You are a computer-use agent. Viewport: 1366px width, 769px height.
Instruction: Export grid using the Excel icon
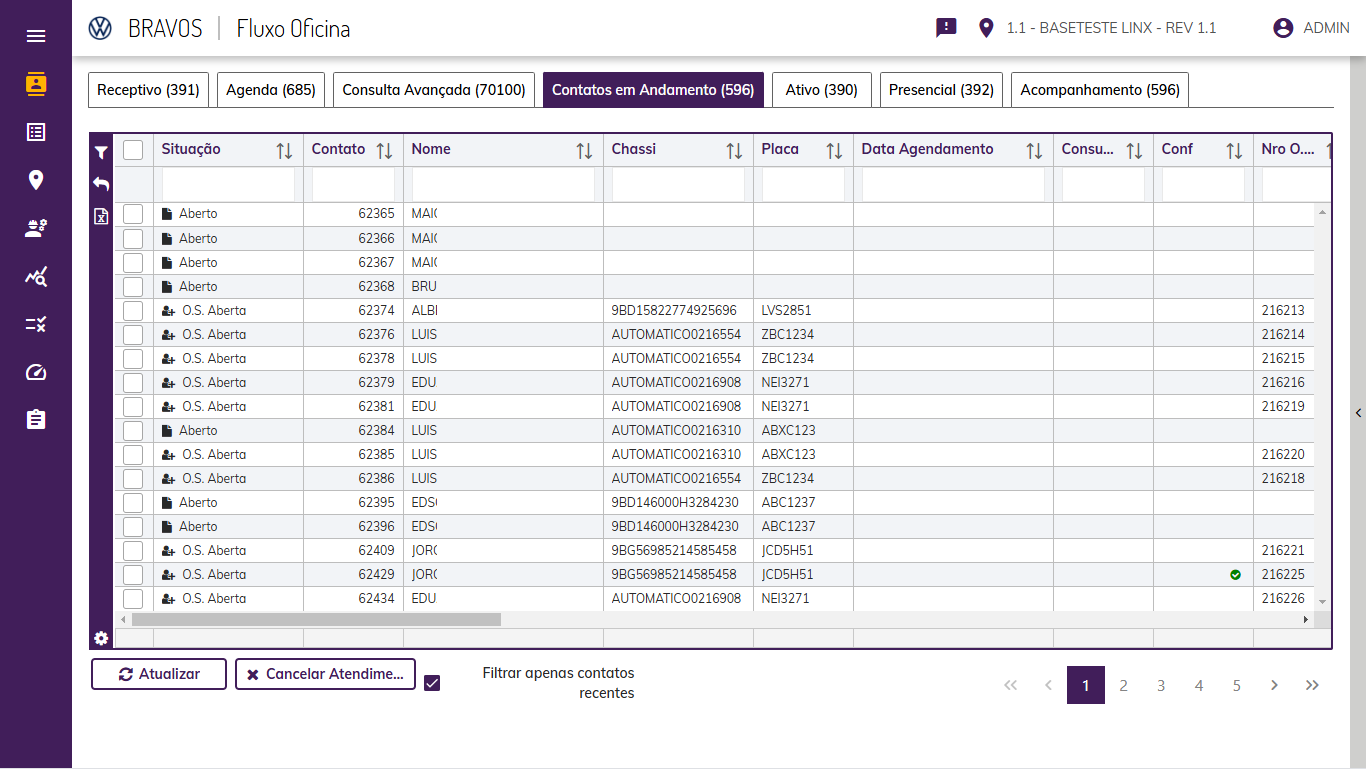(101, 216)
